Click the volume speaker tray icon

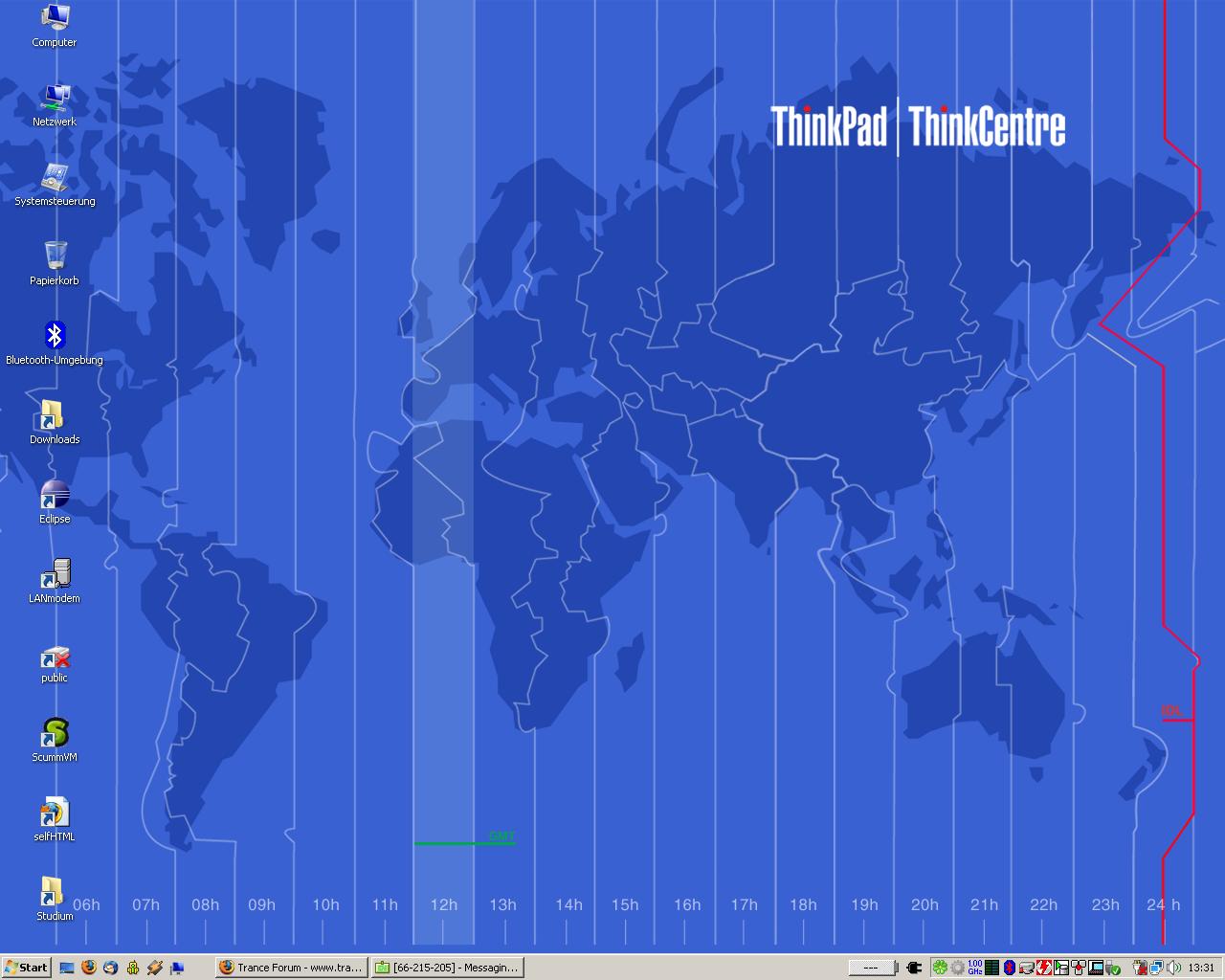(x=1173, y=968)
